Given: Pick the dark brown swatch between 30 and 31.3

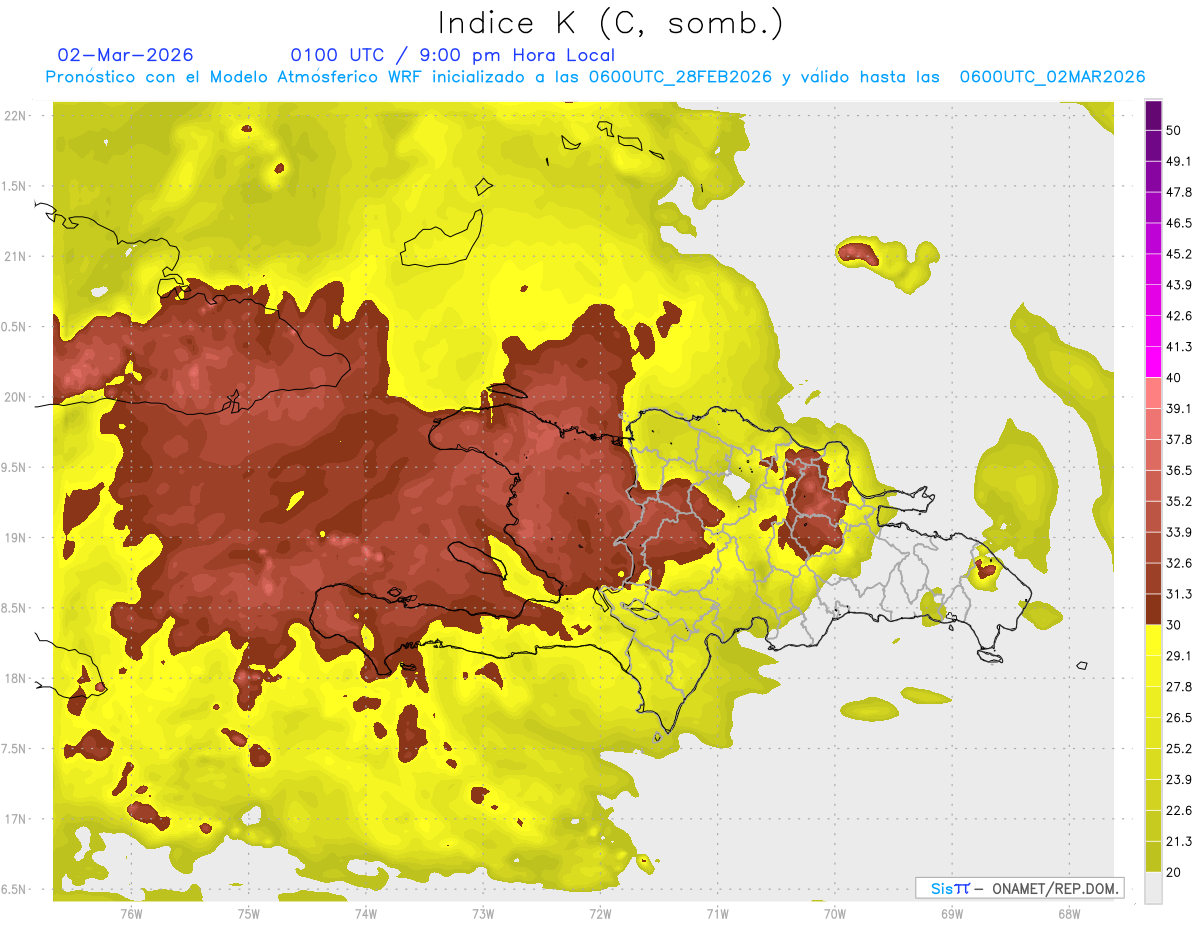Looking at the screenshot, I should 1153,609.
